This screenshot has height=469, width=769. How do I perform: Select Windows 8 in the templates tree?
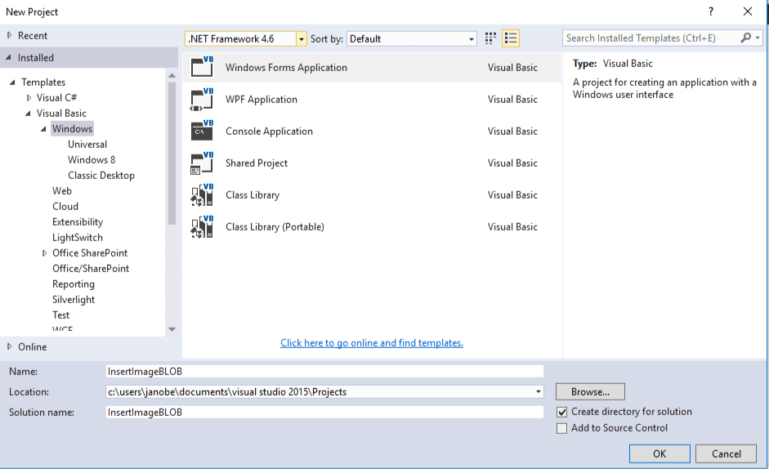pyautogui.click(x=92, y=160)
